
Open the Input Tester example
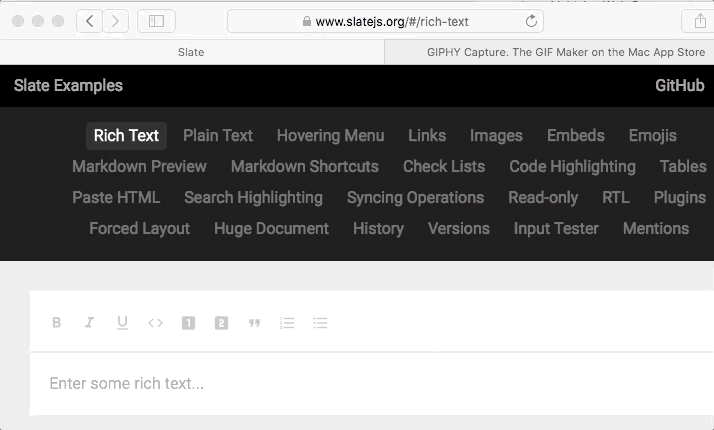(x=556, y=228)
